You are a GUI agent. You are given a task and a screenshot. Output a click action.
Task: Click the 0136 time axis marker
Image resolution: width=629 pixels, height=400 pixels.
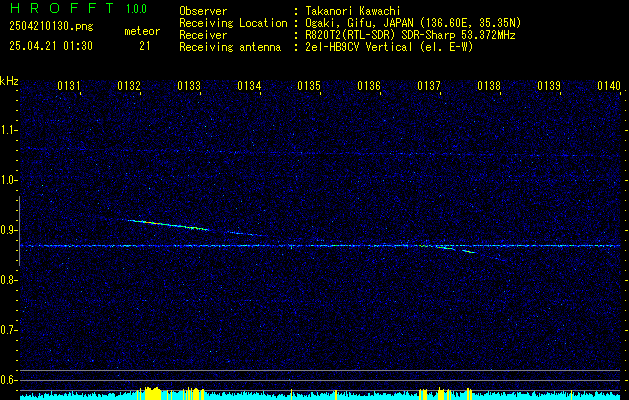[369, 85]
